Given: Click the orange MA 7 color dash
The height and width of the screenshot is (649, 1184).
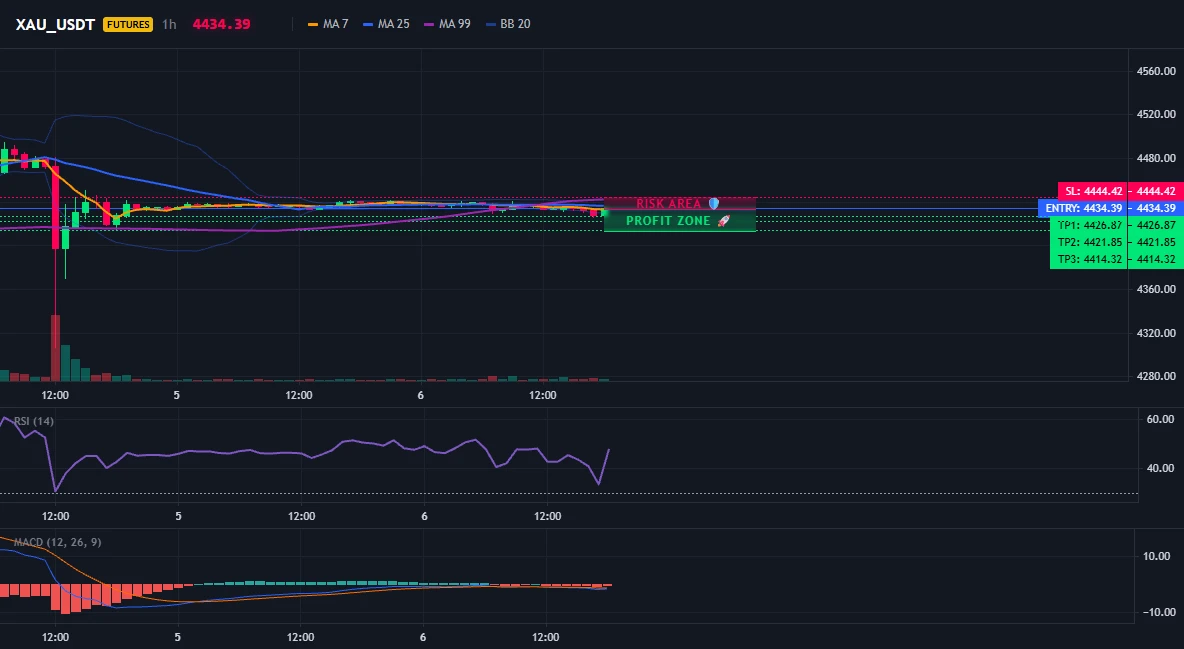Looking at the screenshot, I should click(x=313, y=24).
